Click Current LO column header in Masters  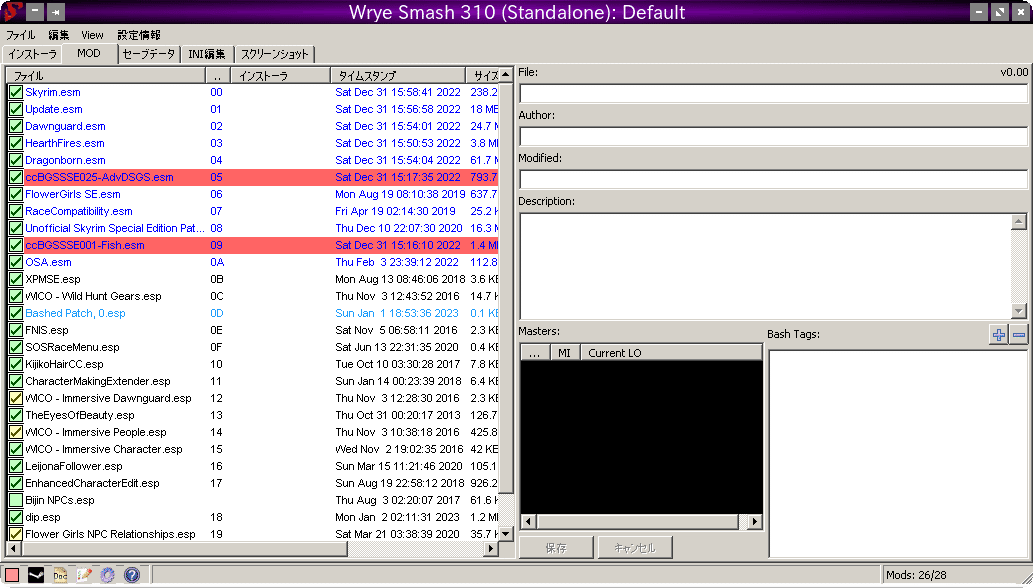(671, 353)
